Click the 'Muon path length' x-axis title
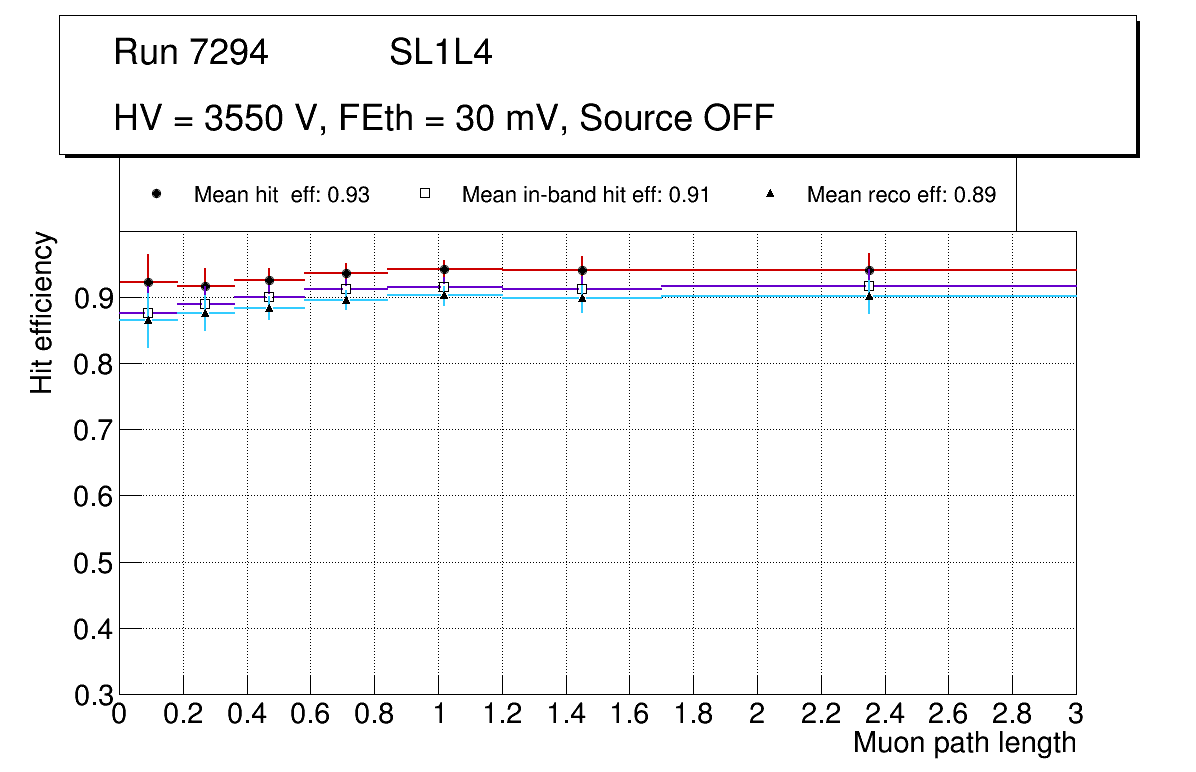1196x772 pixels. 964,743
